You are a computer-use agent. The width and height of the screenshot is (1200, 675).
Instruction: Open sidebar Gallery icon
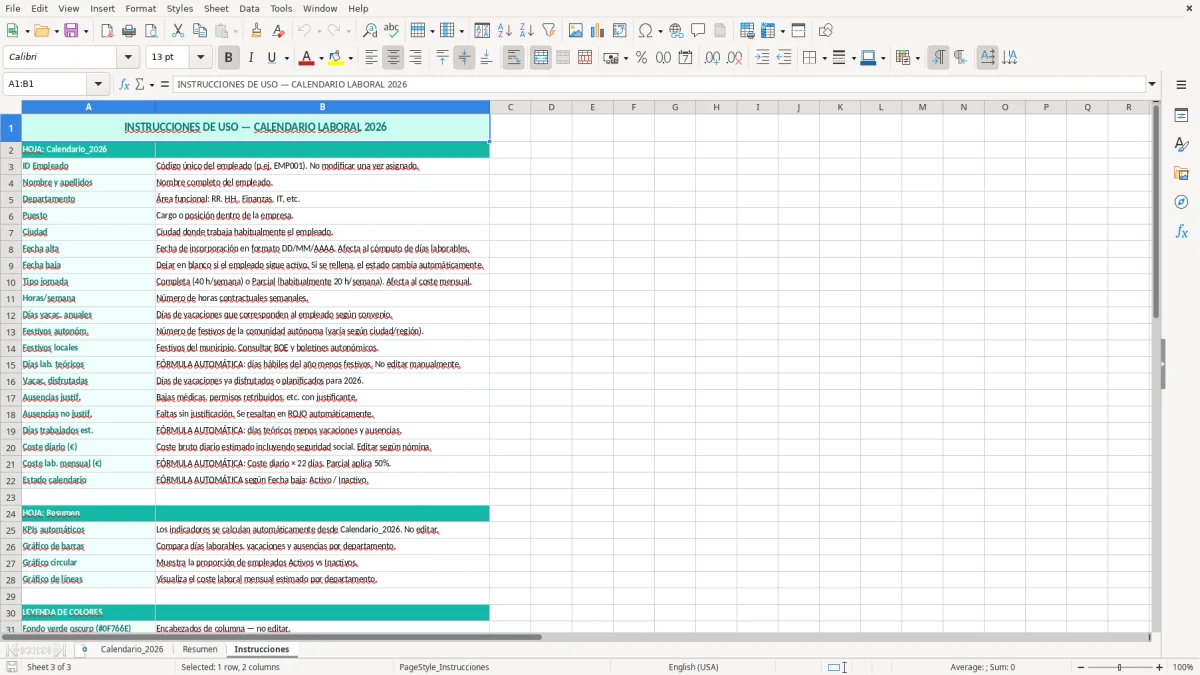point(1181,174)
